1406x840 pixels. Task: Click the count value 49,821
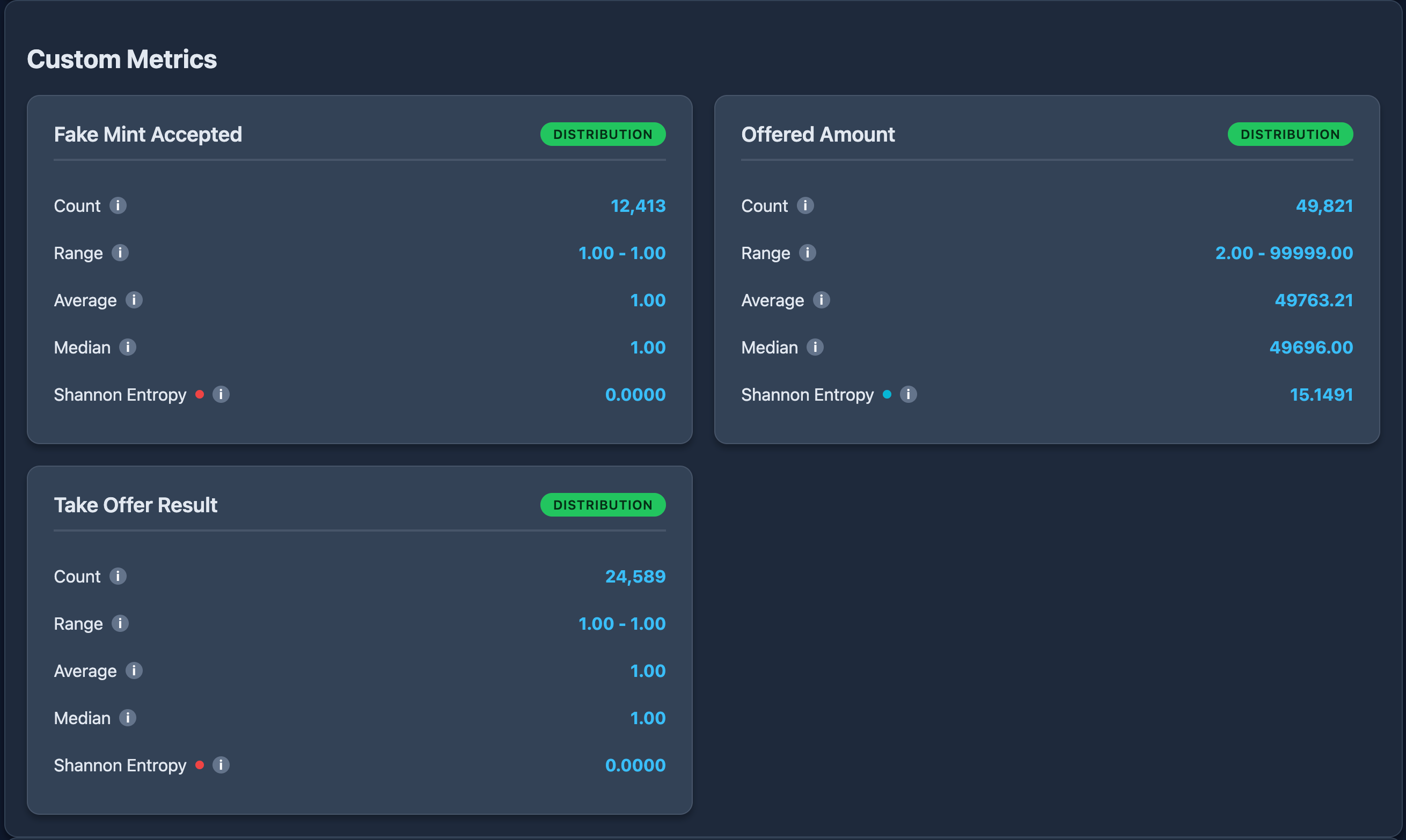(x=1325, y=206)
